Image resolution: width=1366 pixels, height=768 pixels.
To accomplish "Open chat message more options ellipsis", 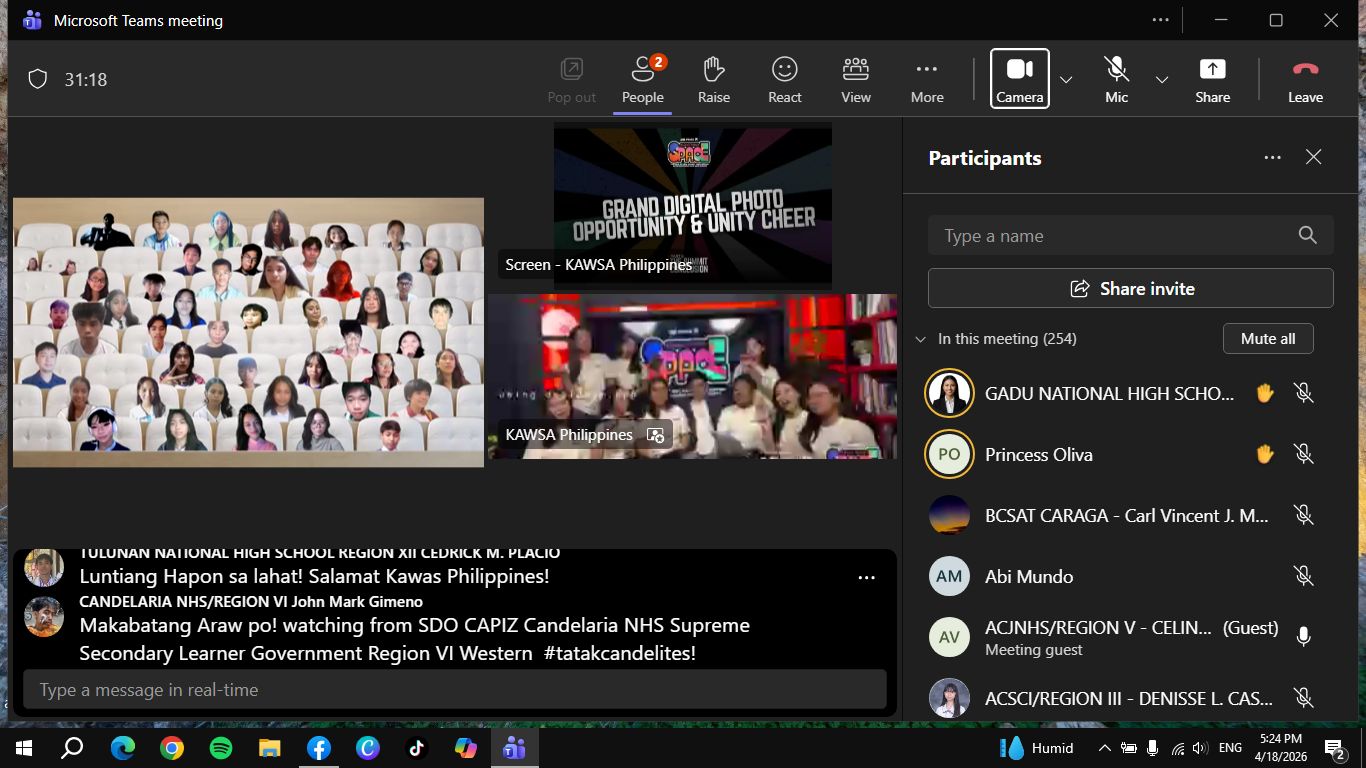I will tap(866, 577).
